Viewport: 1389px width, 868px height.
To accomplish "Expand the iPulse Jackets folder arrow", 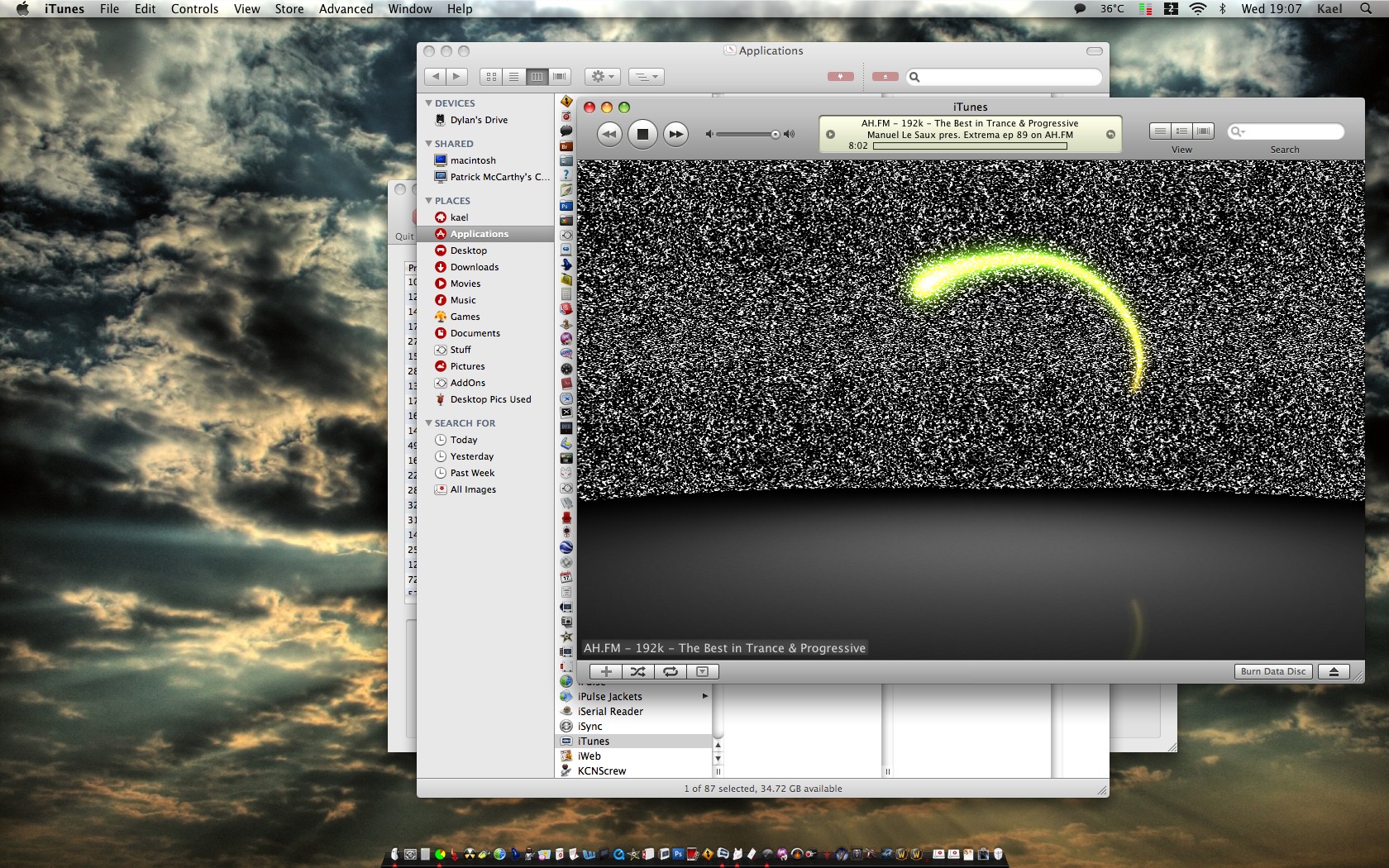I will click(704, 697).
